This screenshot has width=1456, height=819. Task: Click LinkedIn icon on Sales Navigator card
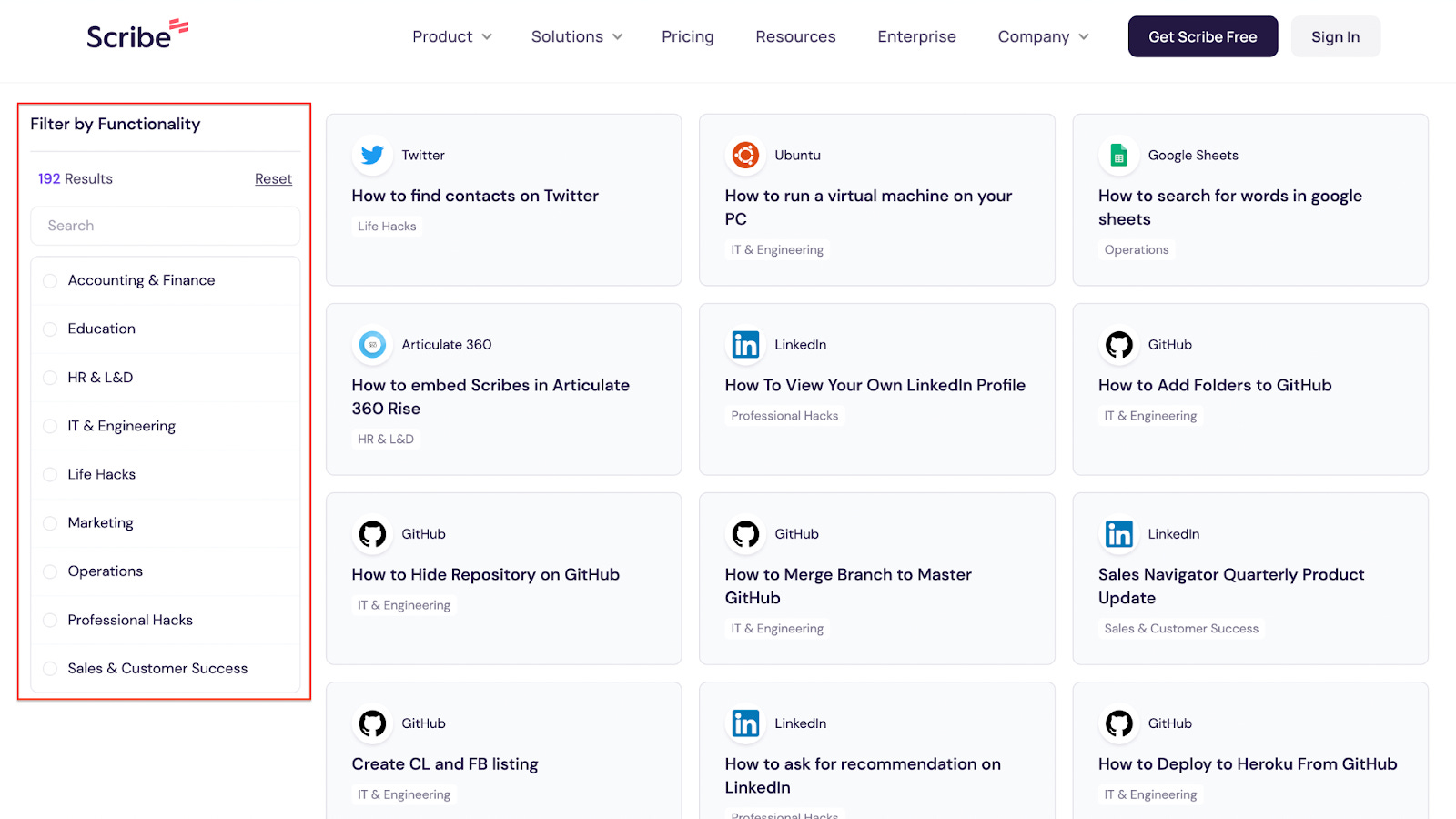[x=1118, y=534]
